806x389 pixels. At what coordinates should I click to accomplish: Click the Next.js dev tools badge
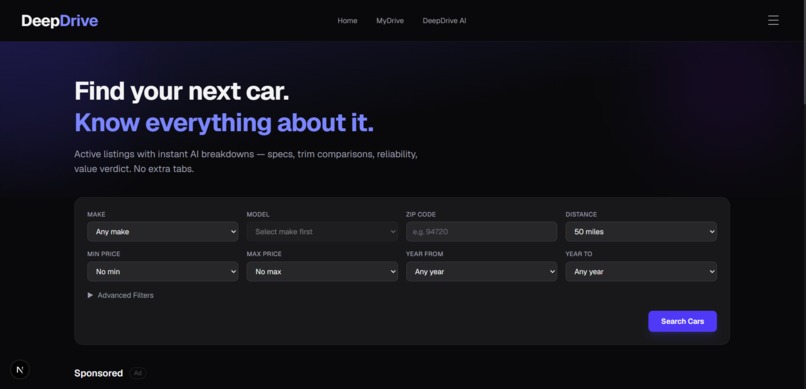point(20,369)
